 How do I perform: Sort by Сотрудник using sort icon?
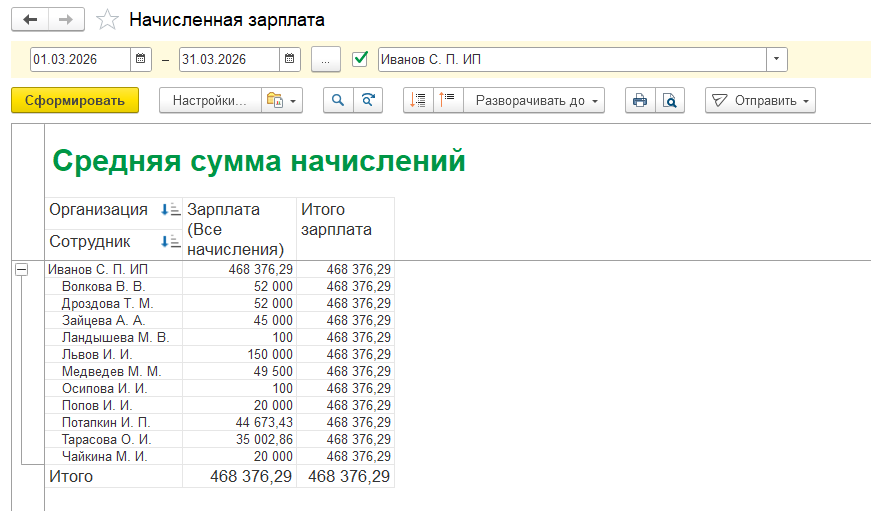[170, 242]
